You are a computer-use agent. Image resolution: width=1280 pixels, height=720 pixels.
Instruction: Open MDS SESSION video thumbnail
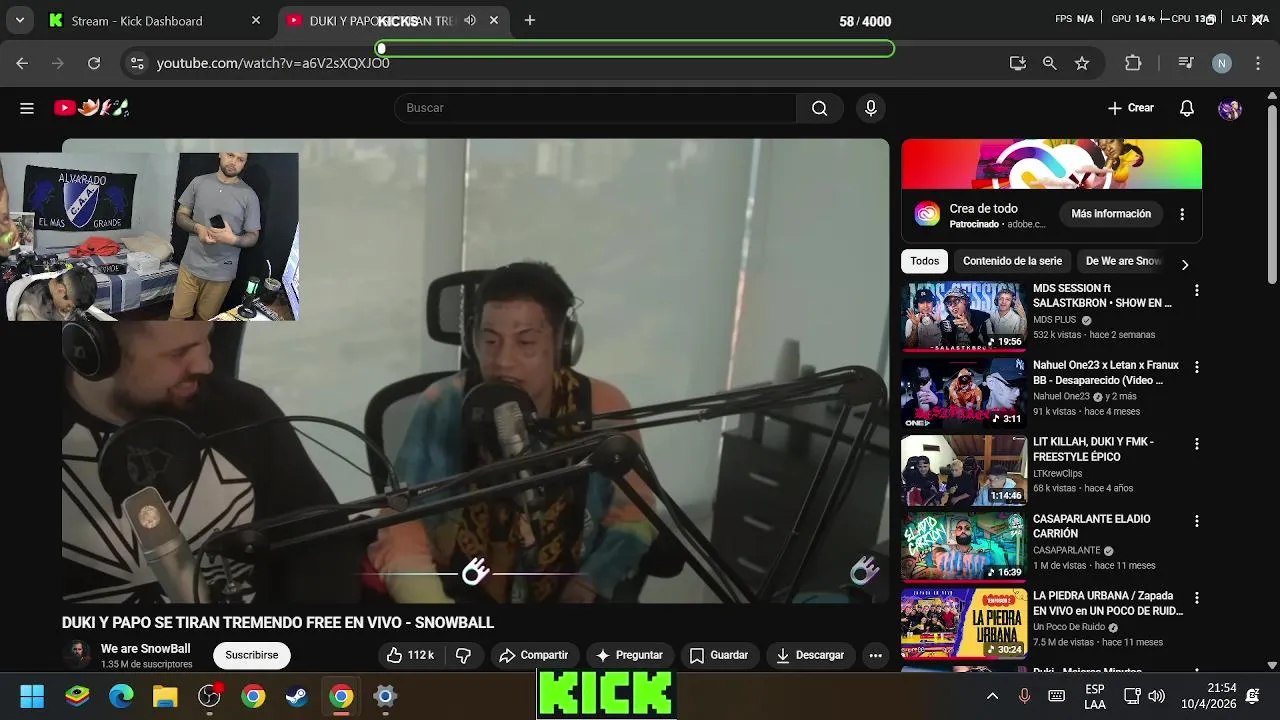(x=964, y=316)
